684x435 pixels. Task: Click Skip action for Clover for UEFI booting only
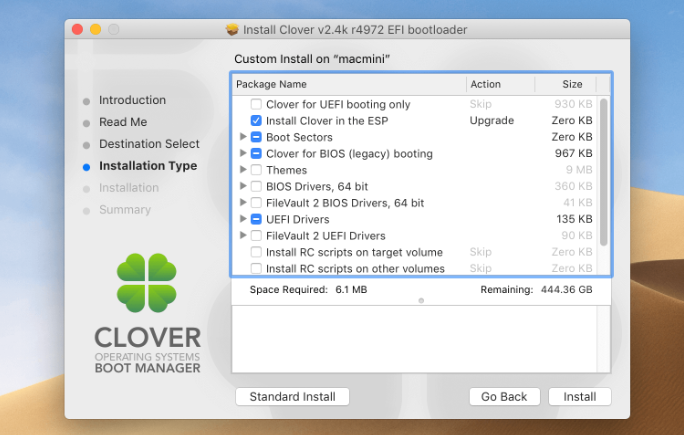tap(480, 104)
